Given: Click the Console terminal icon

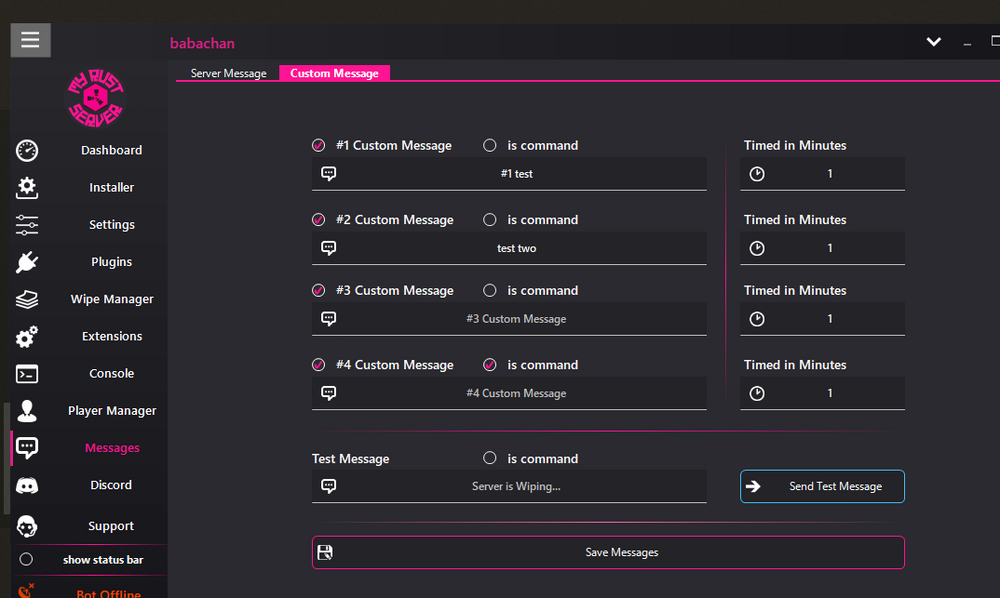Looking at the screenshot, I should 27,374.
